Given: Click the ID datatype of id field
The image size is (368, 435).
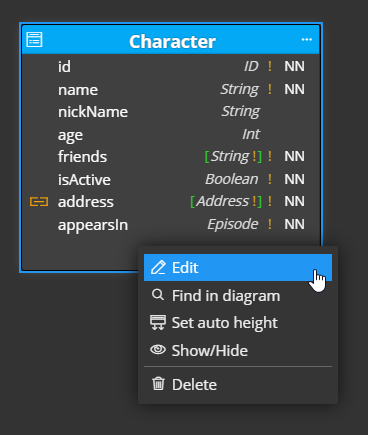Looking at the screenshot, I should coord(251,66).
